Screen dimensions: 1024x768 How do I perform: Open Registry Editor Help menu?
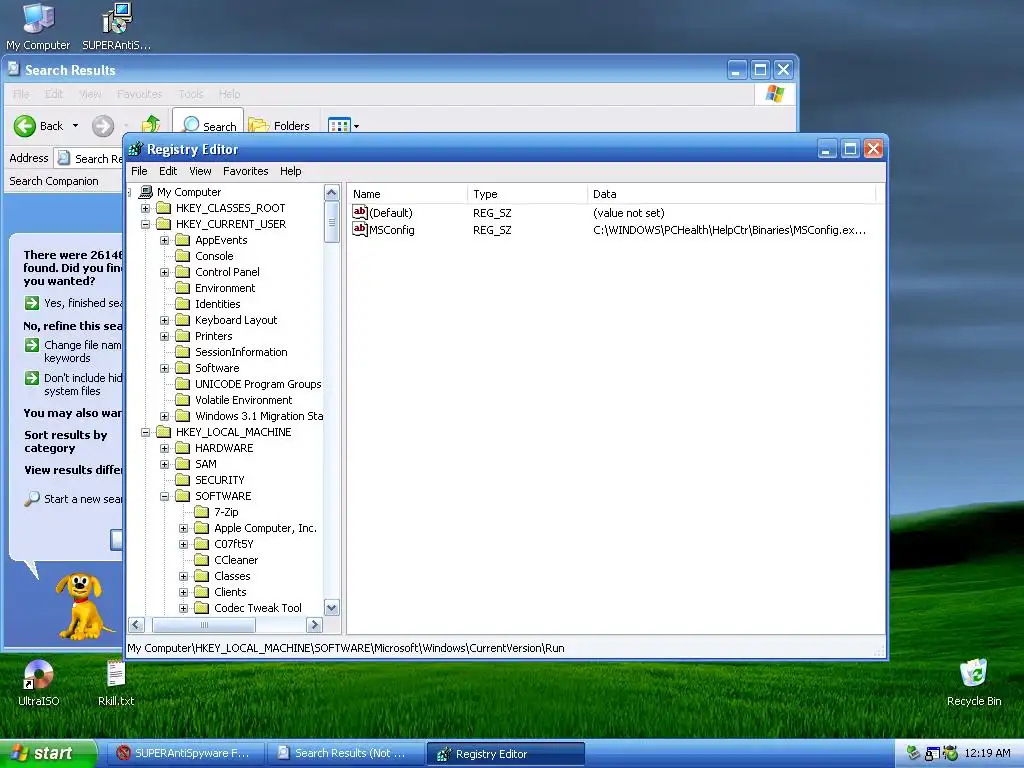click(291, 171)
